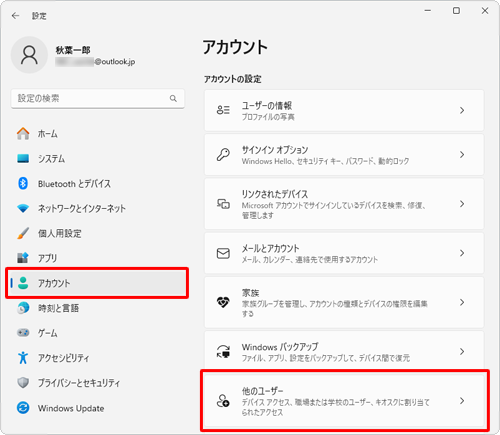500x435 pixels.
Task: Click the chevron on the 家族 row
Action: [462, 302]
